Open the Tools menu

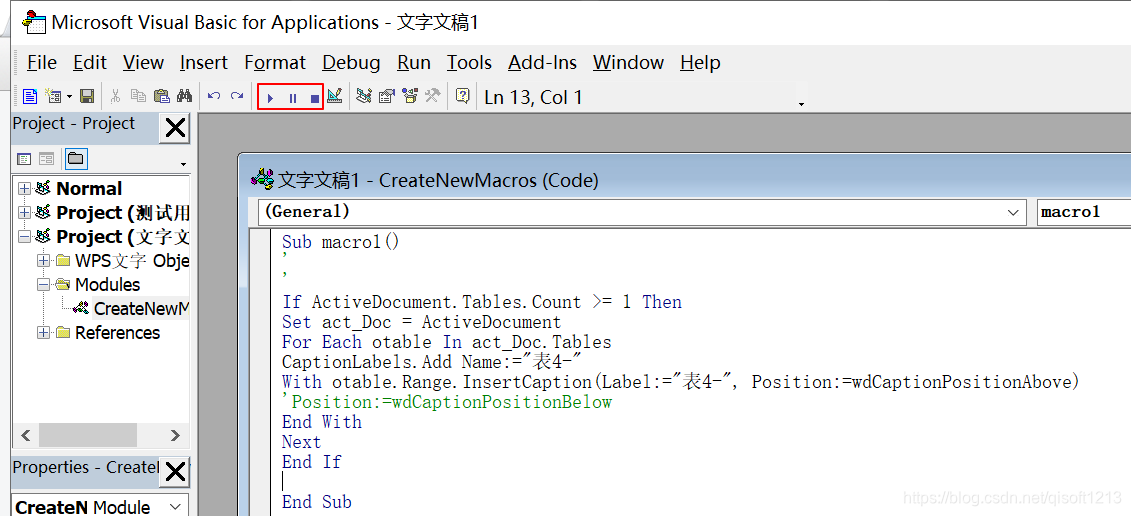click(469, 63)
